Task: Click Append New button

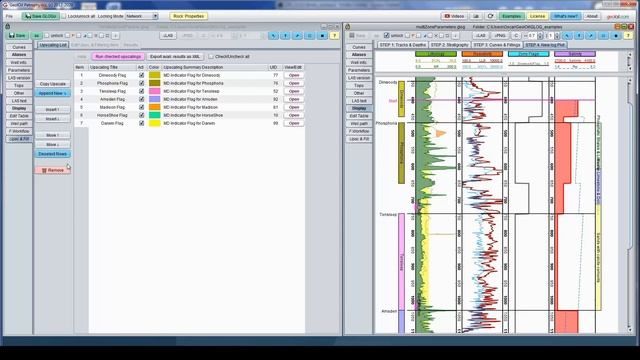Action: coord(53,93)
